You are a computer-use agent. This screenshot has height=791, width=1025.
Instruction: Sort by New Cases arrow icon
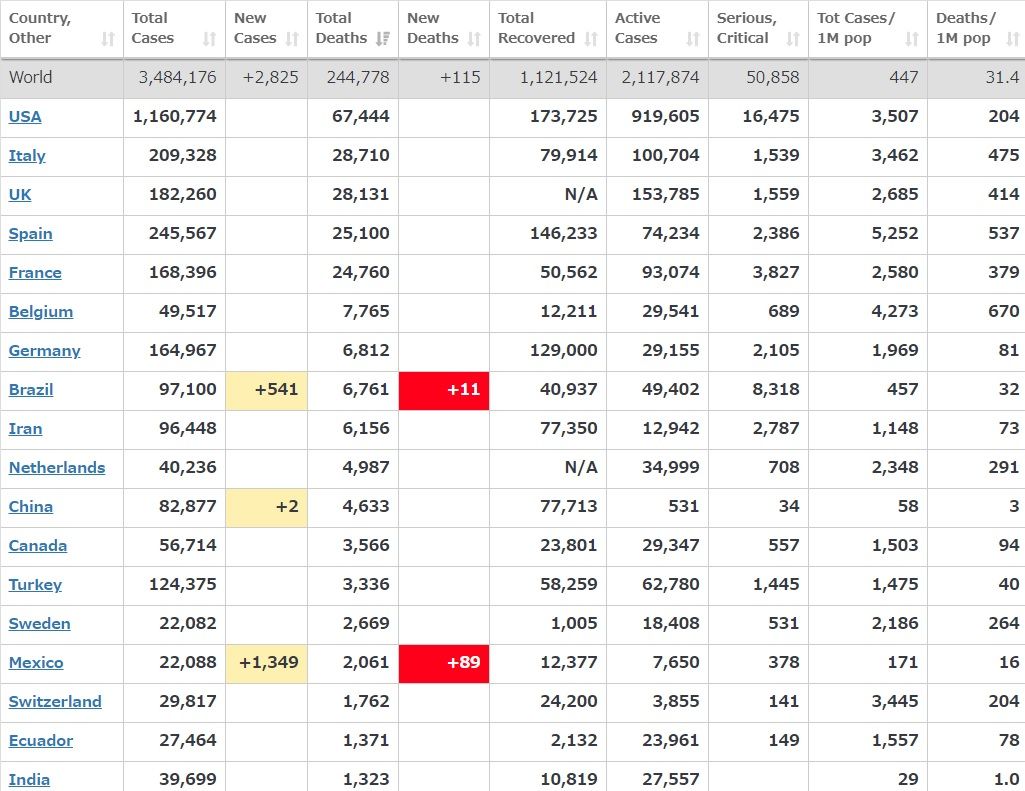[x=292, y=39]
